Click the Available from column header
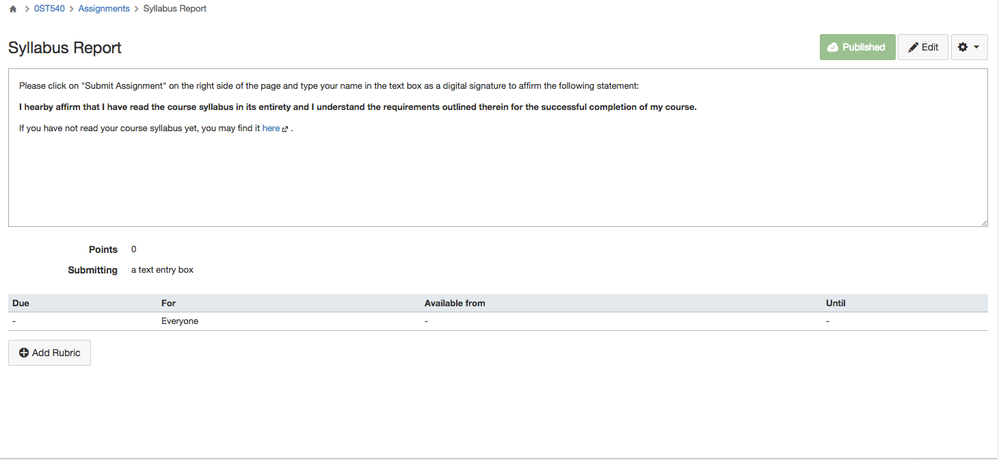Image resolution: width=999 pixels, height=460 pixels. tap(454, 303)
